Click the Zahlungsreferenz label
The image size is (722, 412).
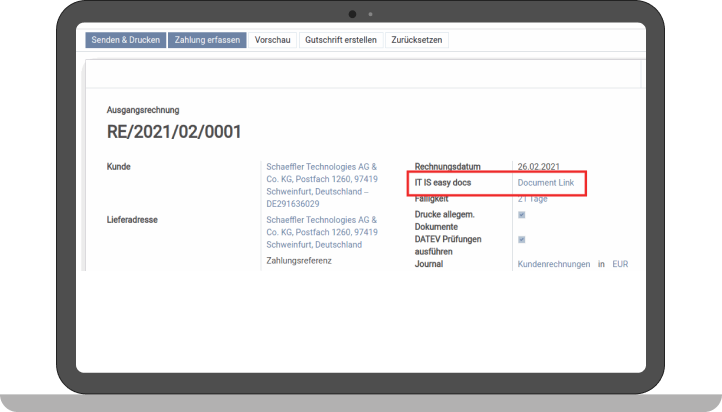click(x=299, y=261)
